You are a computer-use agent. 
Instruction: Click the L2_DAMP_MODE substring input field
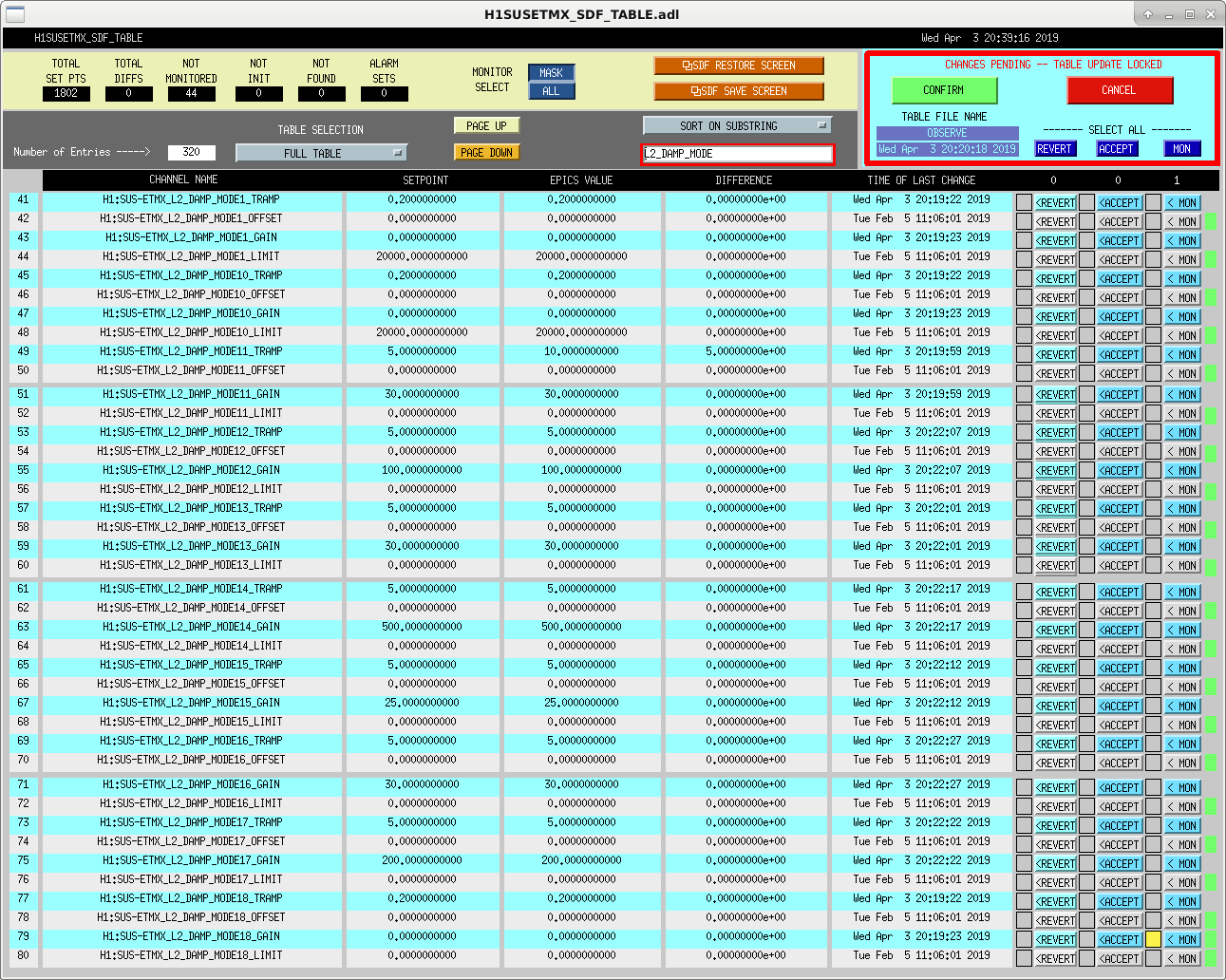(x=738, y=154)
